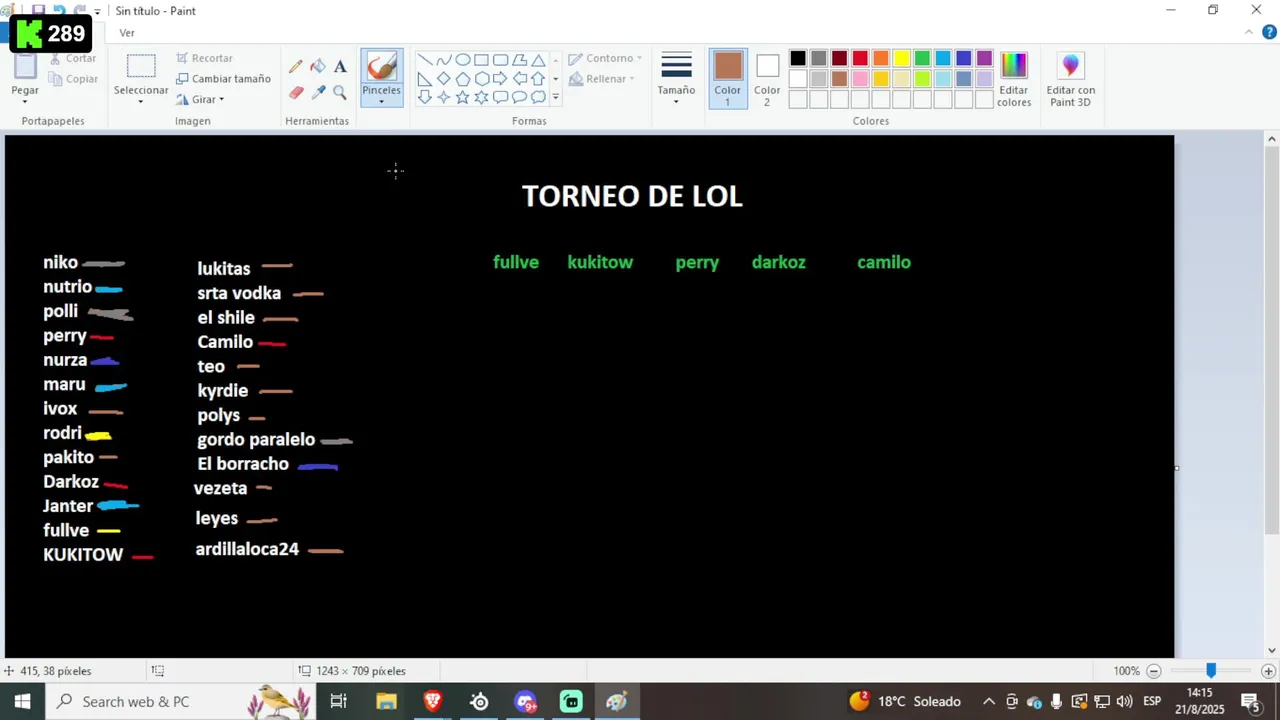Select the Text tool
The height and width of the screenshot is (720, 1280).
coord(340,67)
